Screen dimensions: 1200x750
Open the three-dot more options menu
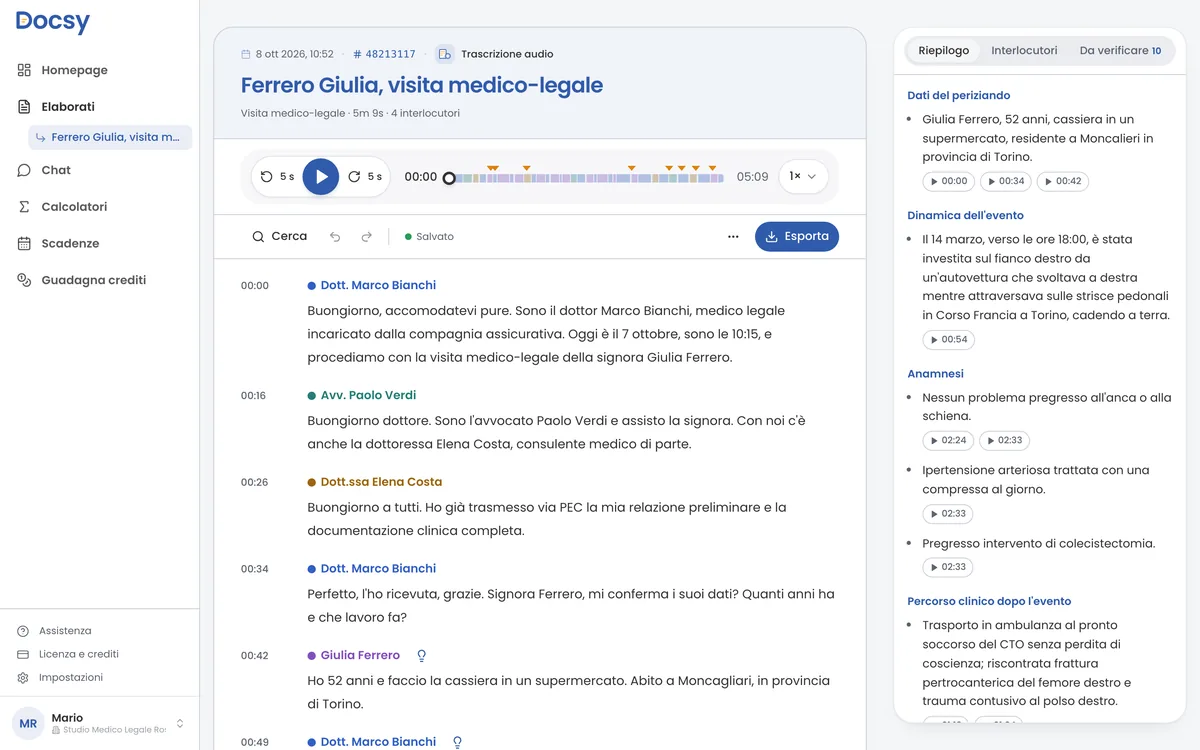[x=733, y=237]
